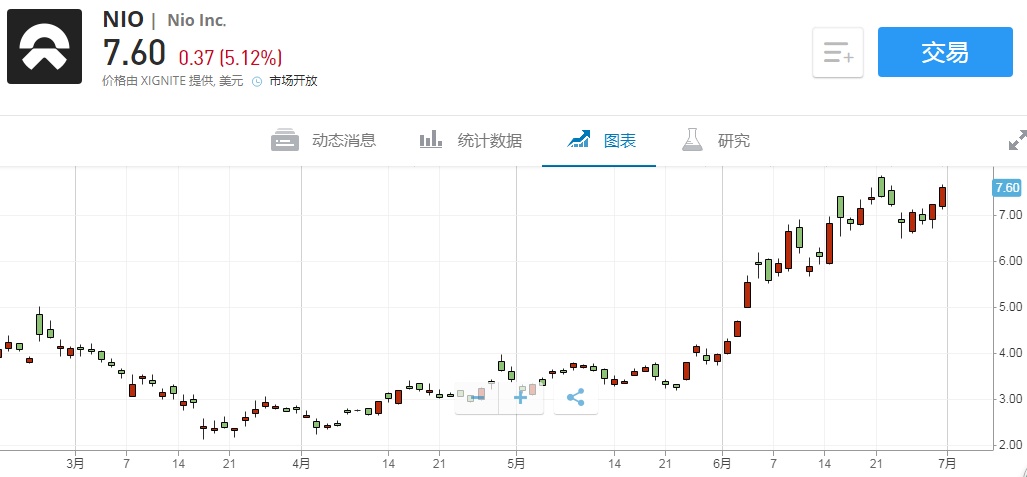Click the 7.00 price axis label
Image resolution: width=1027 pixels, height=477 pixels.
tap(1009, 215)
